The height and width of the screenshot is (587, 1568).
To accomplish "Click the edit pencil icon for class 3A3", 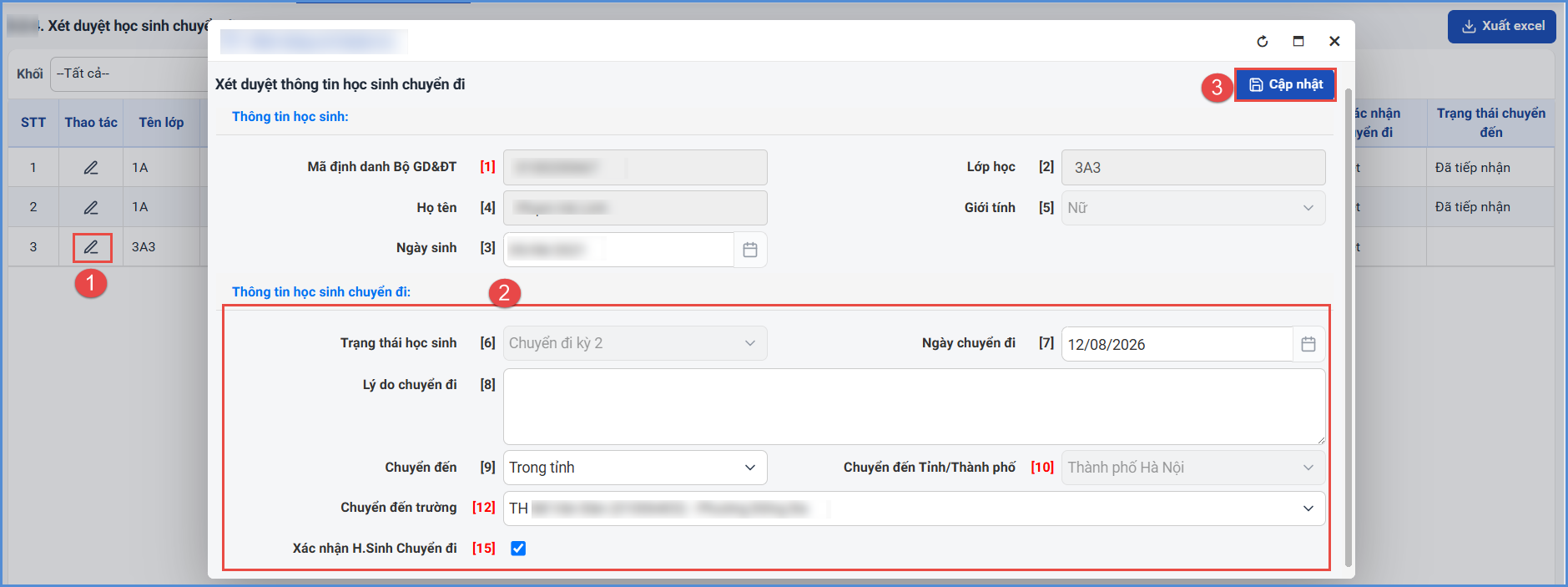I will [x=91, y=247].
